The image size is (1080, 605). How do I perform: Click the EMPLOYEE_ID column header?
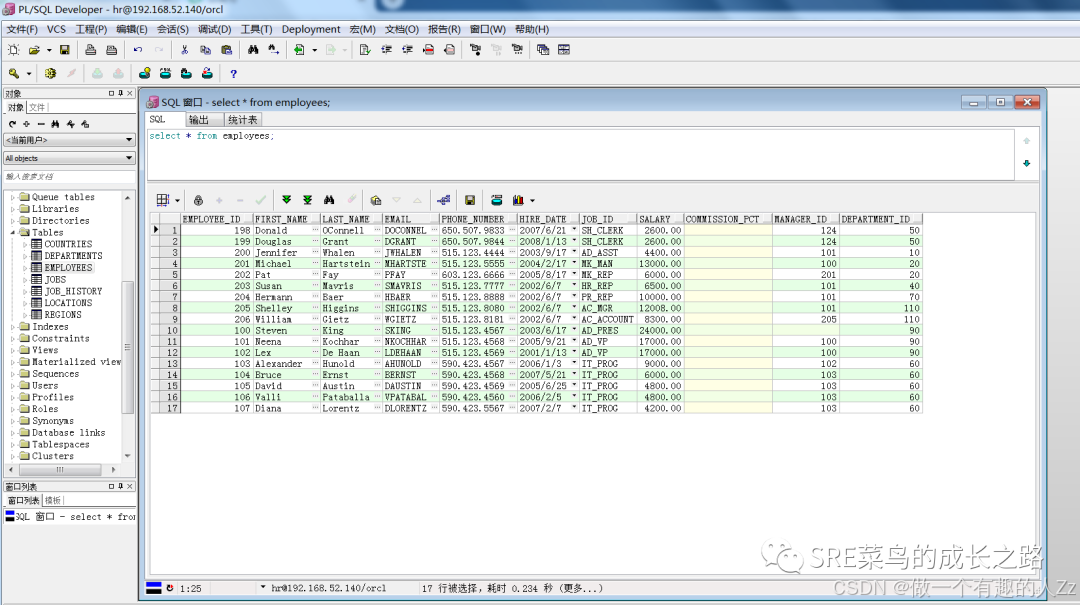[216, 219]
